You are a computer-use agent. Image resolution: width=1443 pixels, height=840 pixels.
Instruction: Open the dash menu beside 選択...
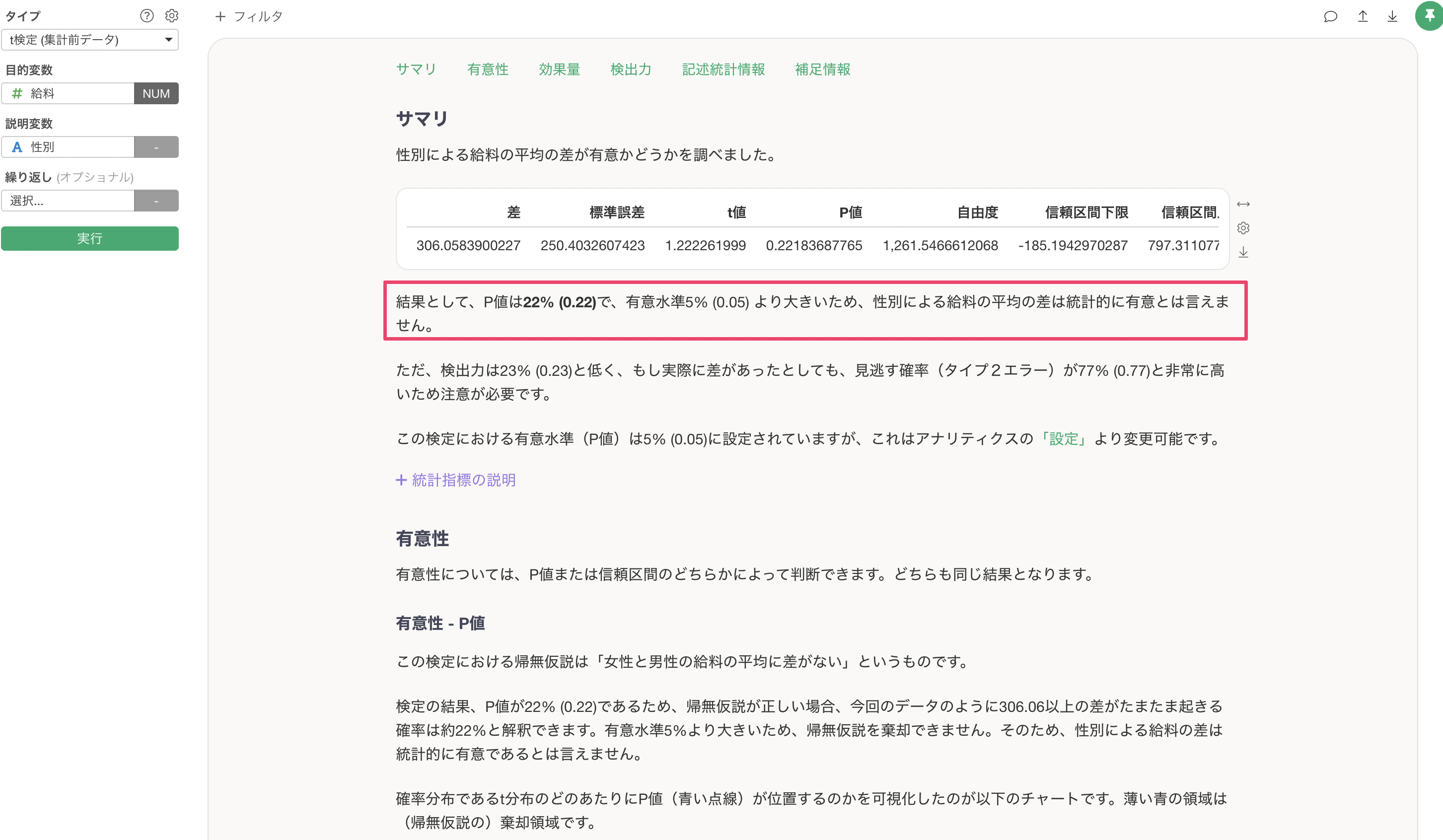[156, 201]
